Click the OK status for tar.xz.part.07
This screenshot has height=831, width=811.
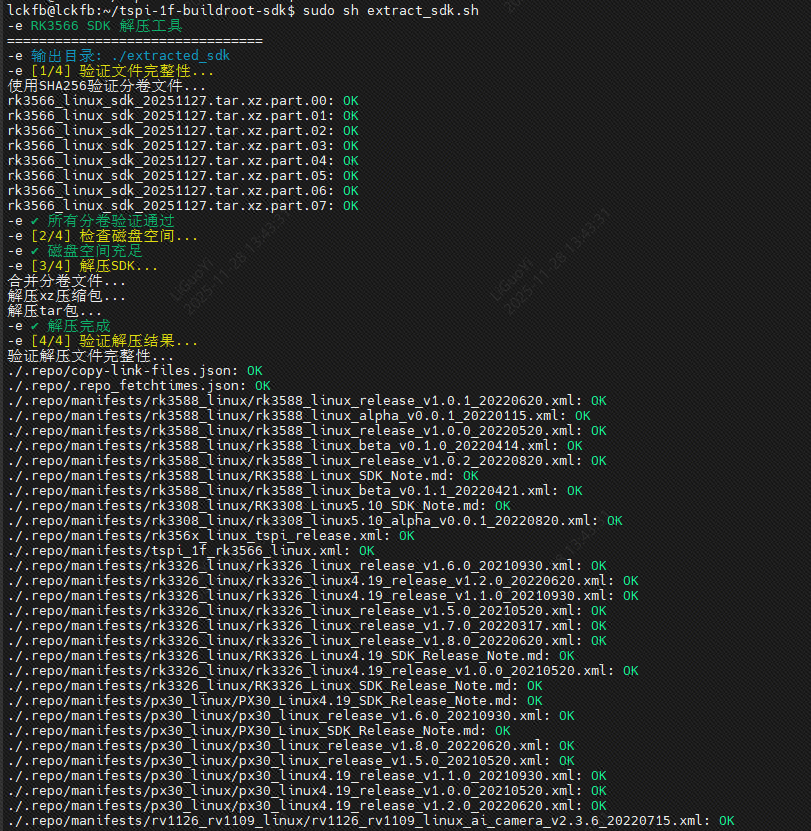(350, 206)
